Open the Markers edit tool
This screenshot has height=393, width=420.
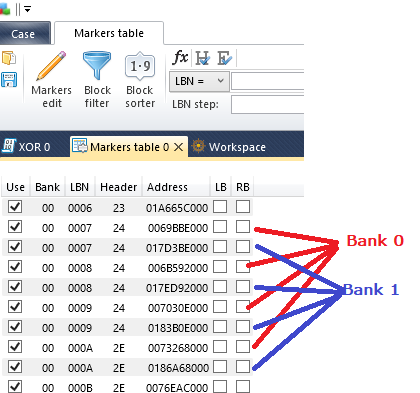click(51, 80)
